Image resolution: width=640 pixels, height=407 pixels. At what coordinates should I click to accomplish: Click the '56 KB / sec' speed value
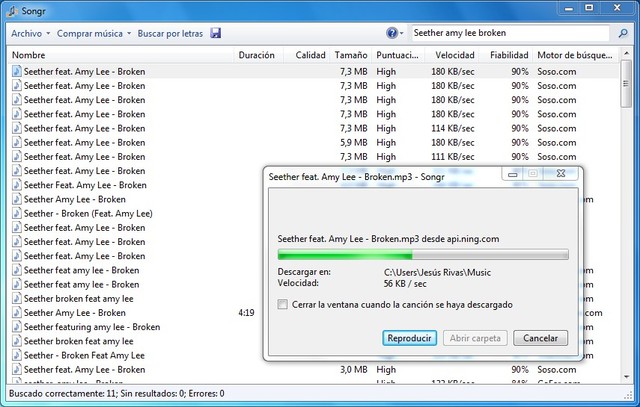point(405,283)
